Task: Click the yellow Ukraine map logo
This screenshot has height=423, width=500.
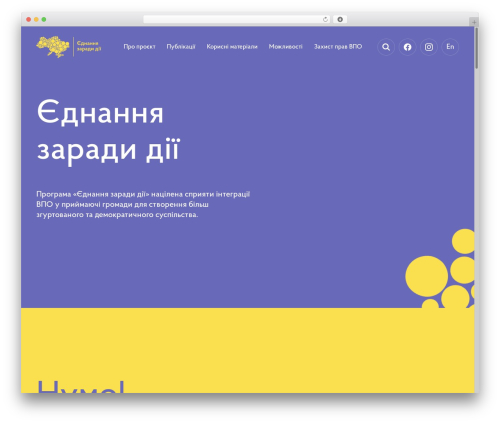Action: coord(53,47)
